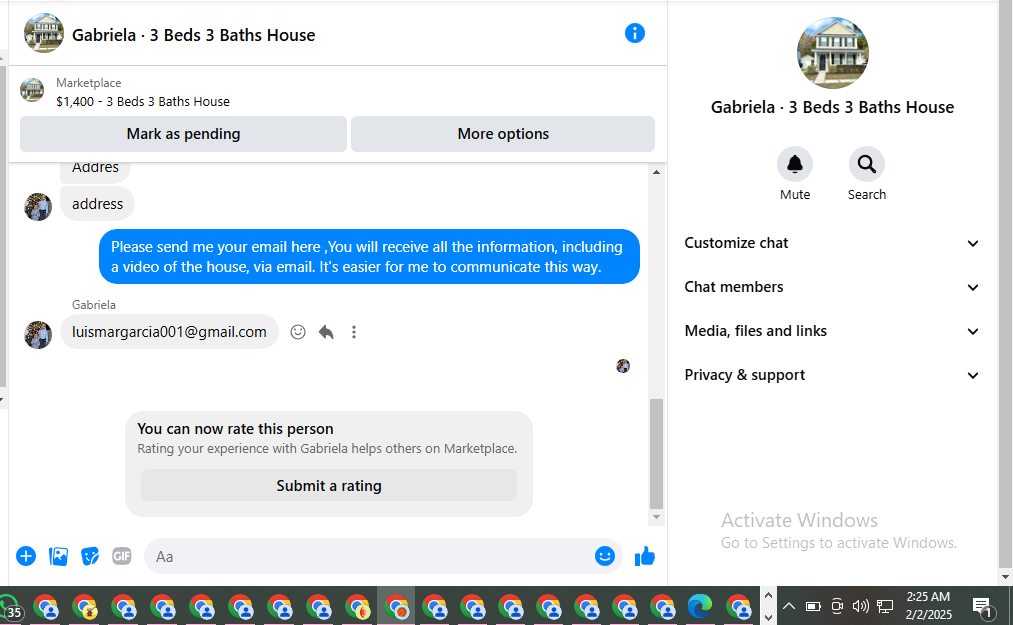1013x625 pixels.
Task: Click the luismargarcia001@gmail.com message text
Action: 169,332
